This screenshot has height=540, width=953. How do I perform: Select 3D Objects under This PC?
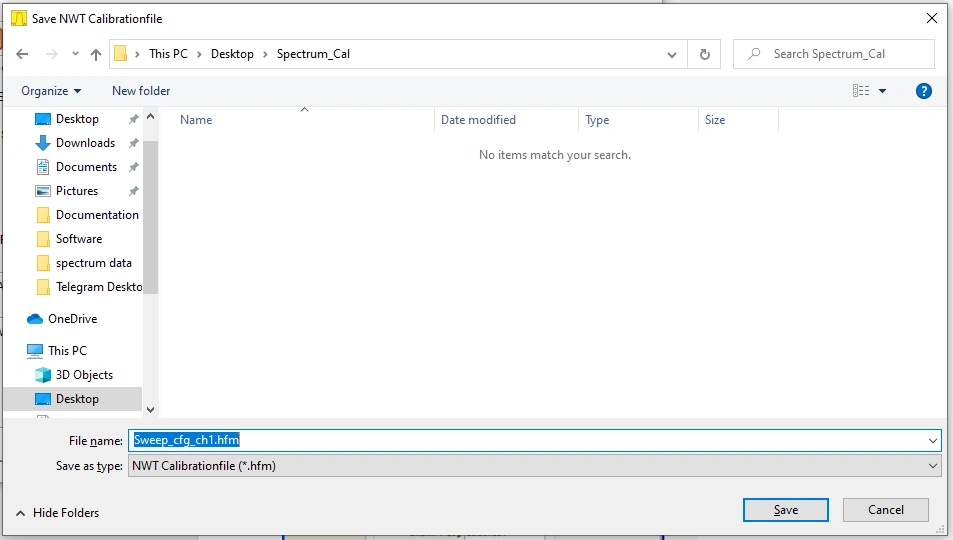[x=84, y=375]
